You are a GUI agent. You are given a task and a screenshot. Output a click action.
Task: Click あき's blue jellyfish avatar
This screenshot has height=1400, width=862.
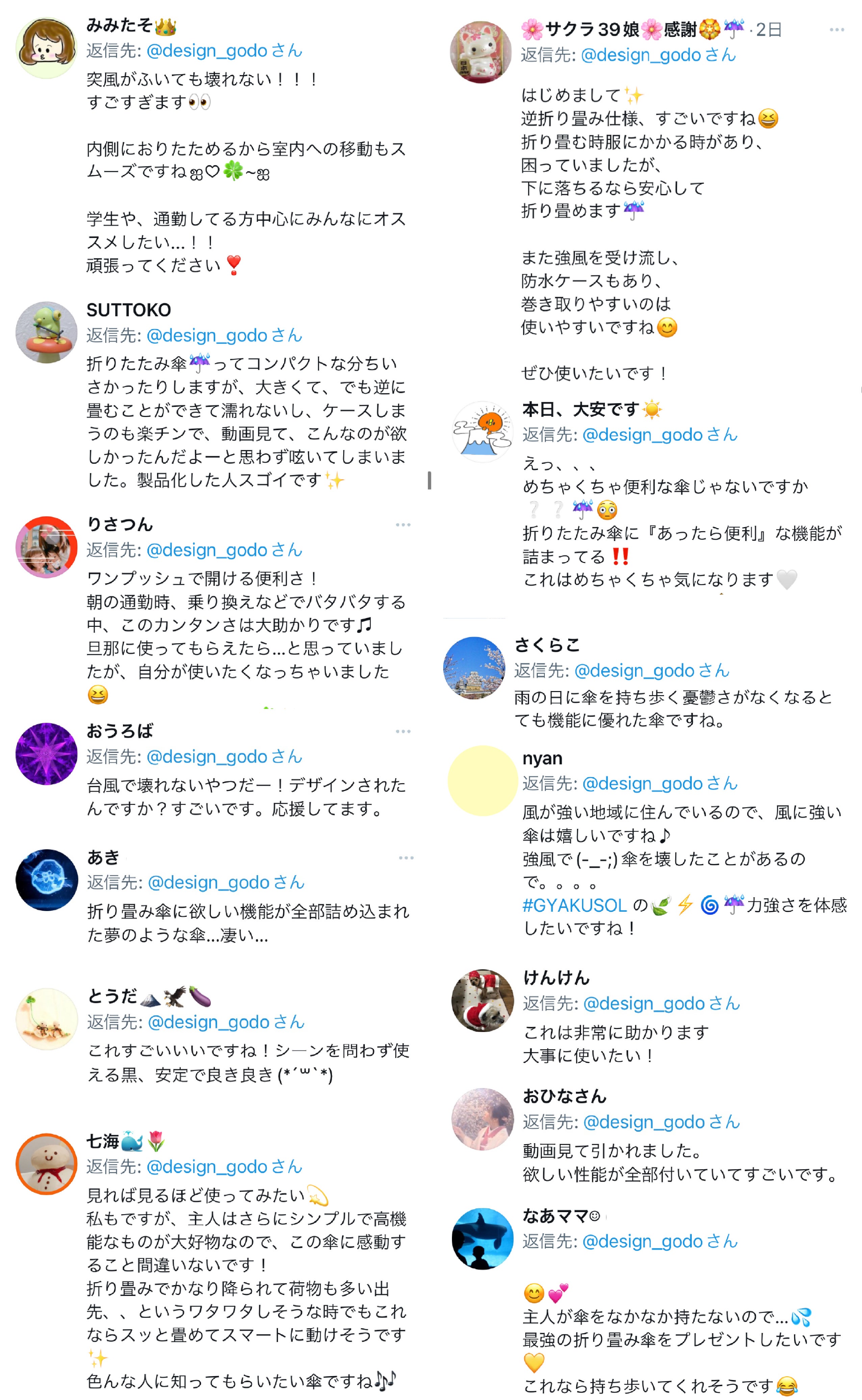click(47, 880)
